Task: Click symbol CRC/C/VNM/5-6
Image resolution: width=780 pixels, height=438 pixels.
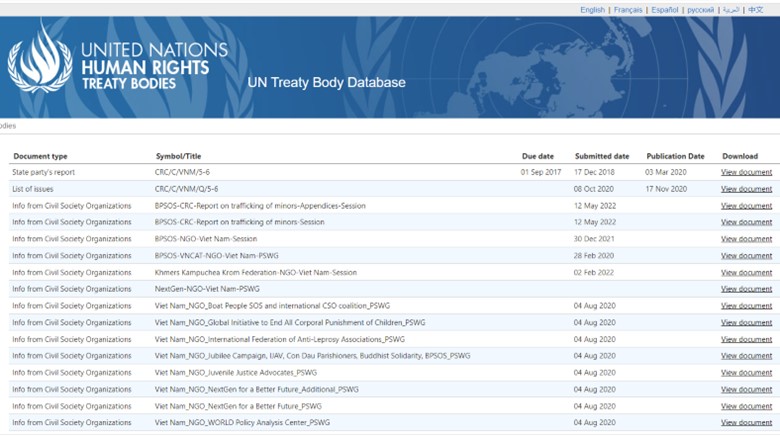Action: coord(182,172)
